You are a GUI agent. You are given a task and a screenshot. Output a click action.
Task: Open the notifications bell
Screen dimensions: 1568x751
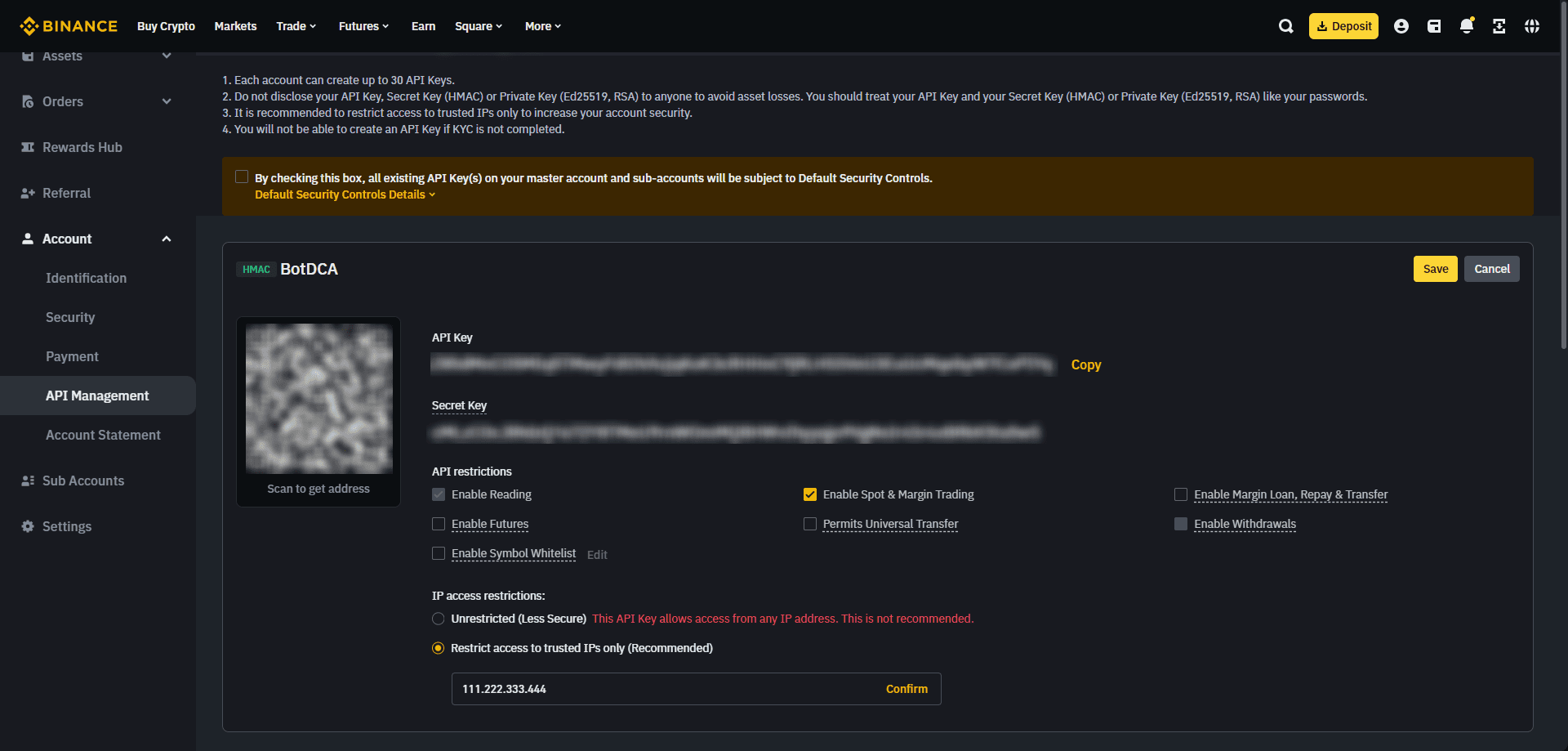point(1467,26)
